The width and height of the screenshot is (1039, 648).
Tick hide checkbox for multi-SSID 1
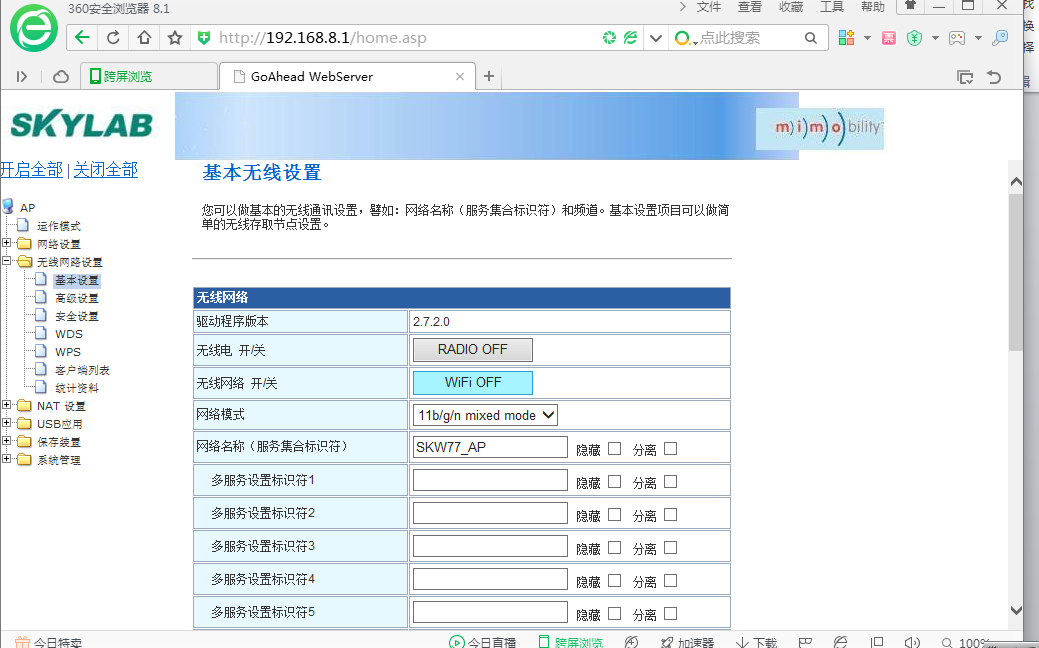point(614,482)
